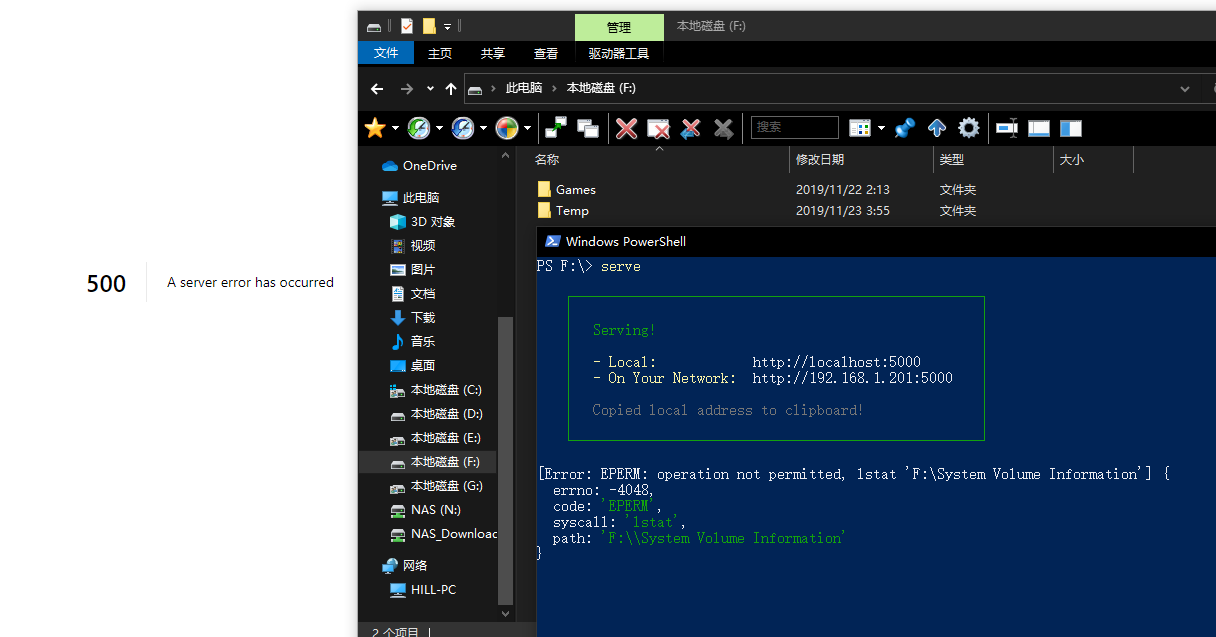Open the 文件 menu tab
Image resolution: width=1216 pixels, height=637 pixels.
point(386,53)
